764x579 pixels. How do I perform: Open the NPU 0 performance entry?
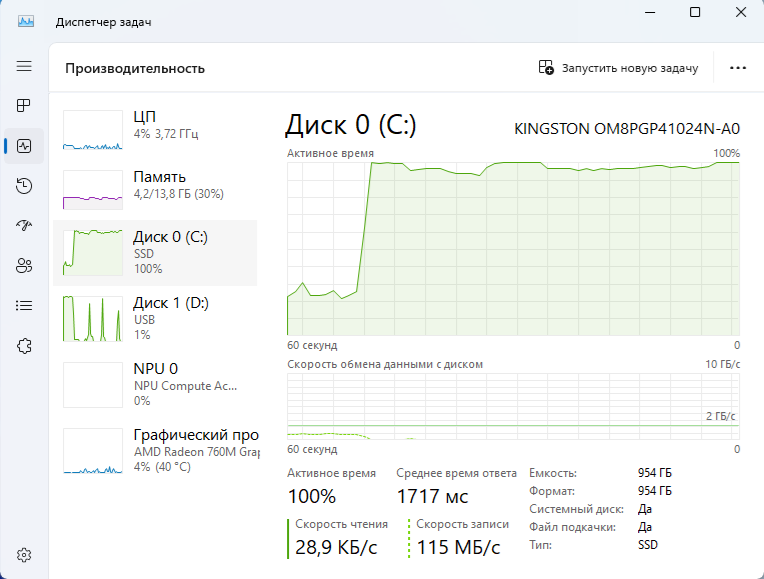[155, 384]
